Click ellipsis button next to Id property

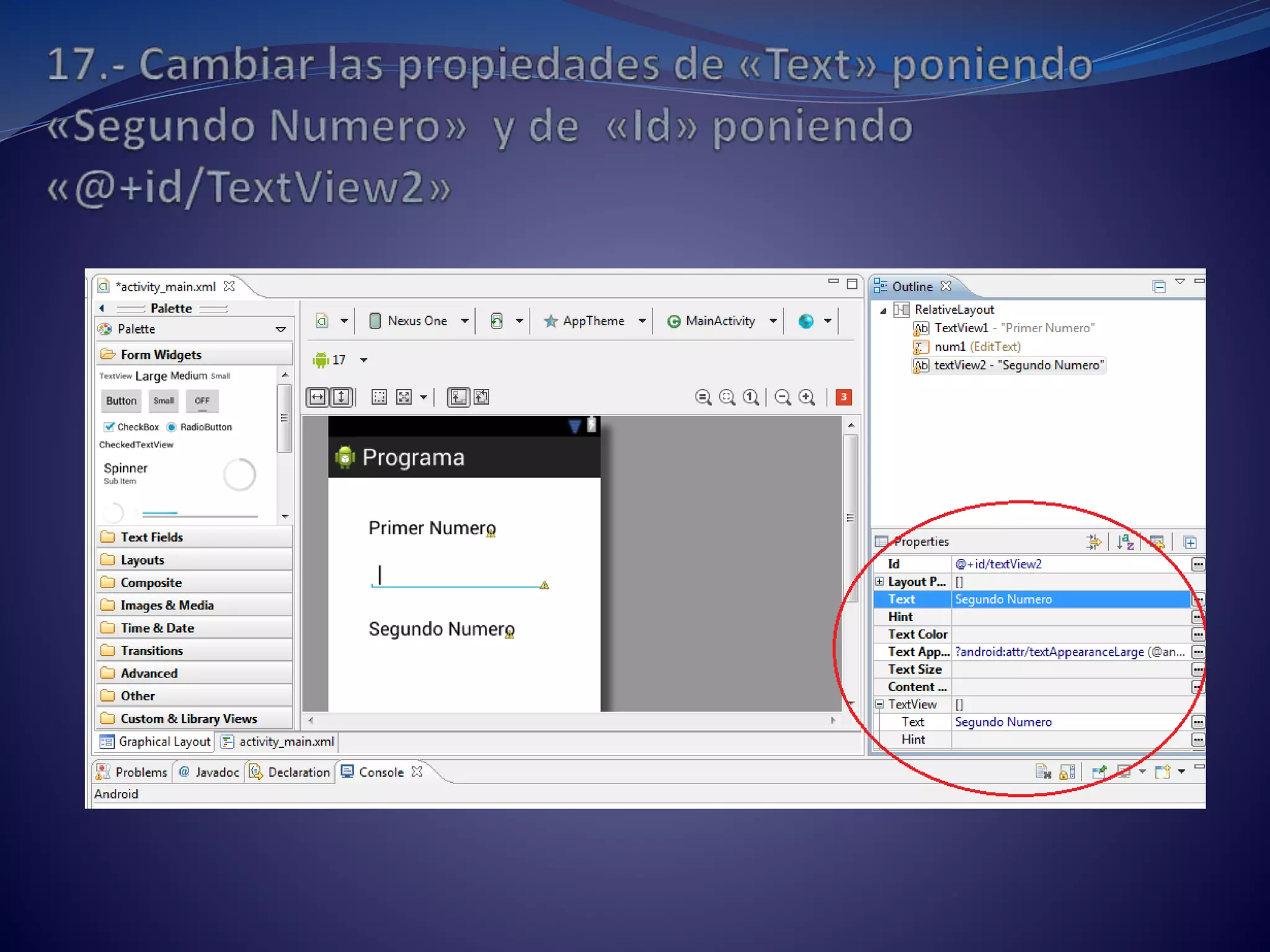1197,565
